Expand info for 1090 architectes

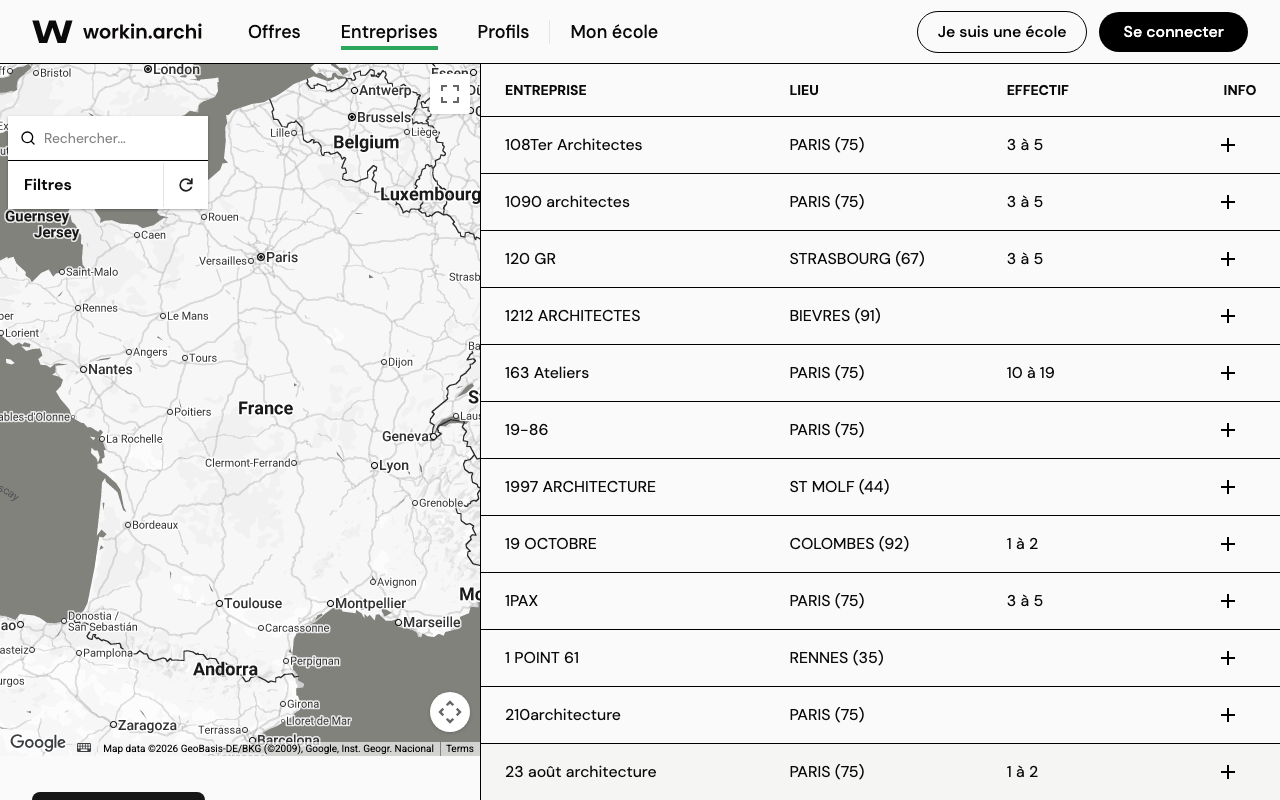click(x=1228, y=202)
